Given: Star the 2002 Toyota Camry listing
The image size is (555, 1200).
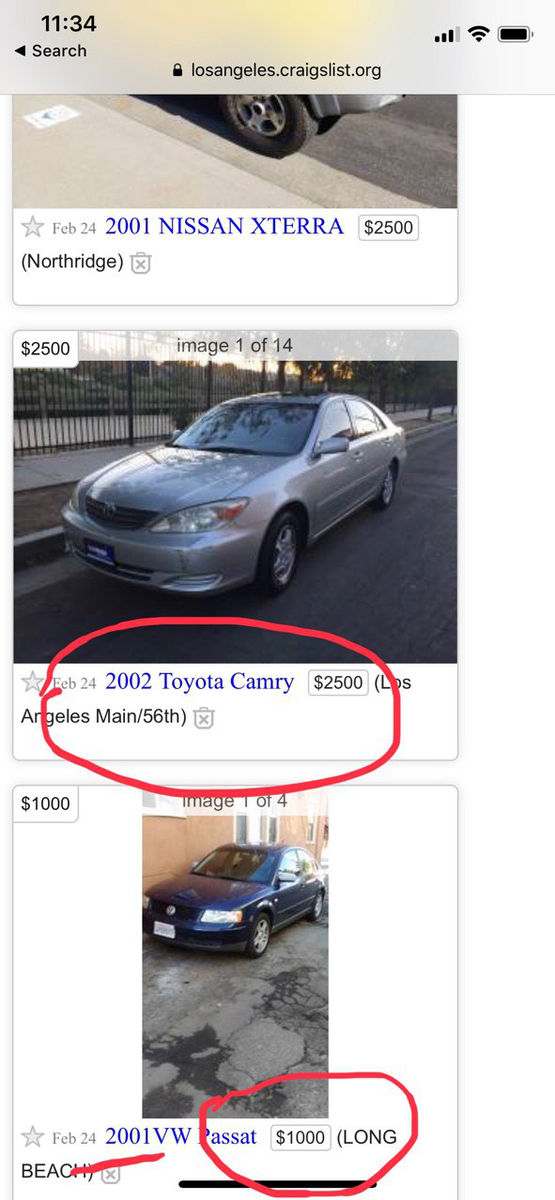Looking at the screenshot, I should pyautogui.click(x=33, y=682).
